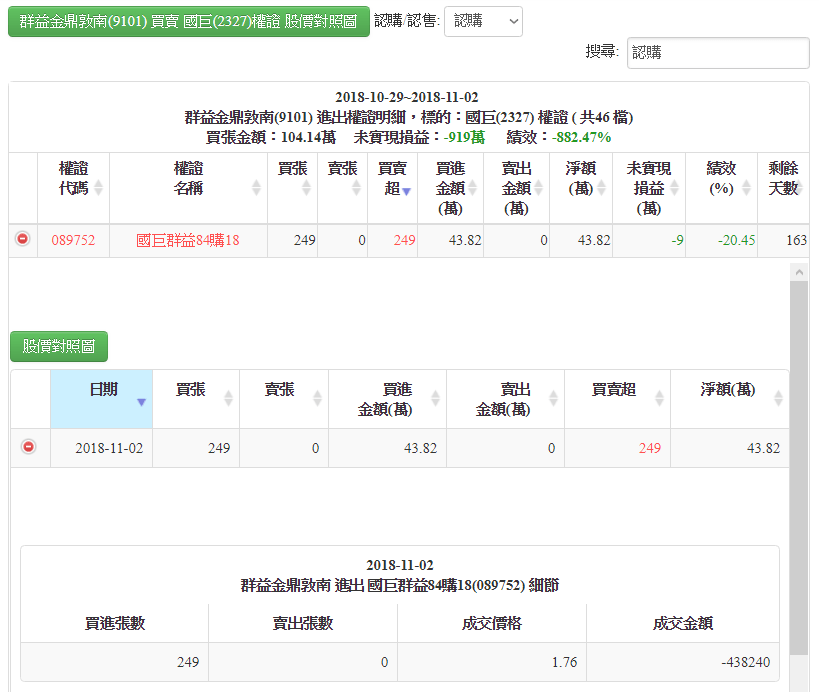Sort lower table by 淨額(萬) column
819x692 pixels.
[728, 390]
